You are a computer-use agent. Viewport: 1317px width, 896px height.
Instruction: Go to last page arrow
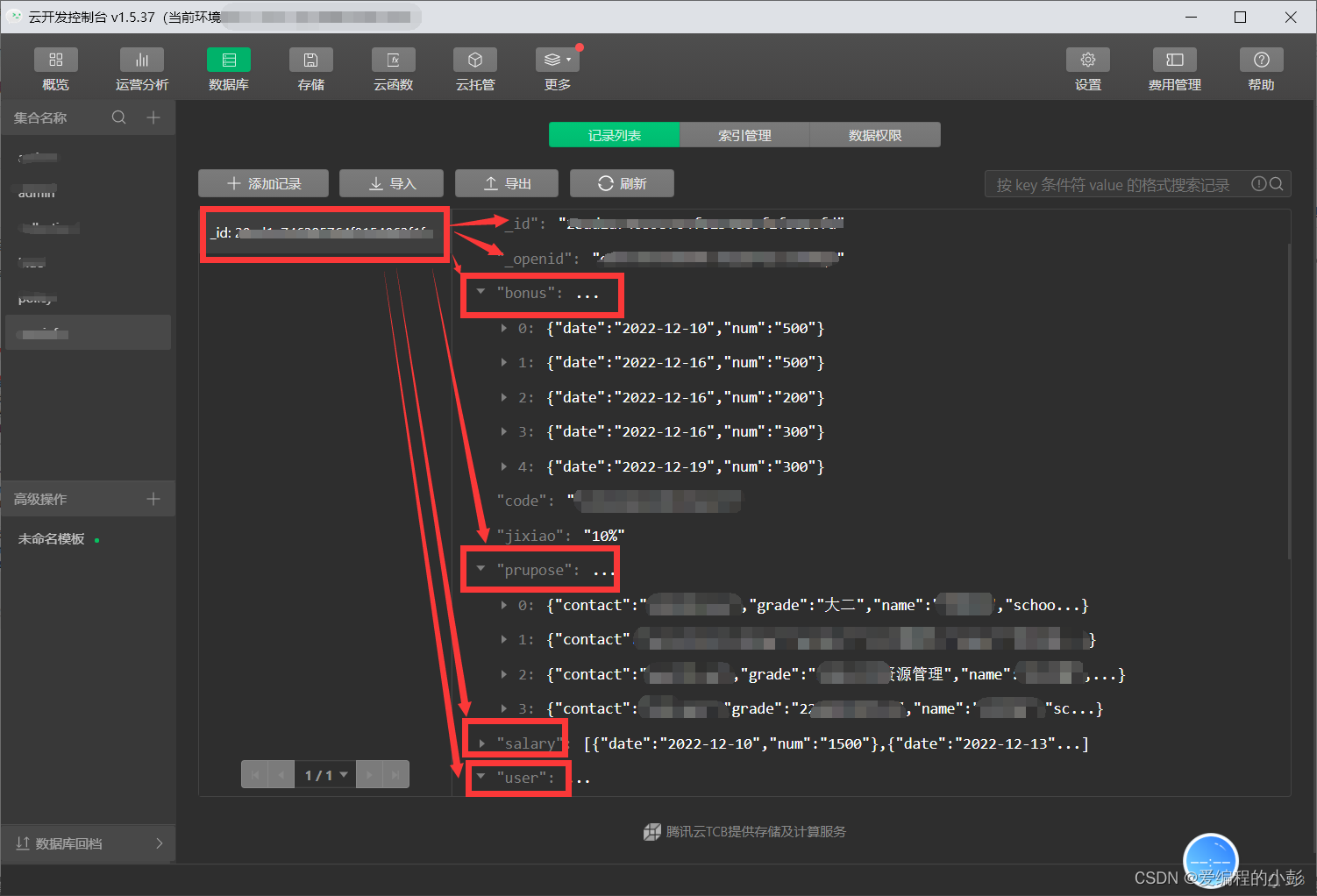pyautogui.click(x=395, y=775)
